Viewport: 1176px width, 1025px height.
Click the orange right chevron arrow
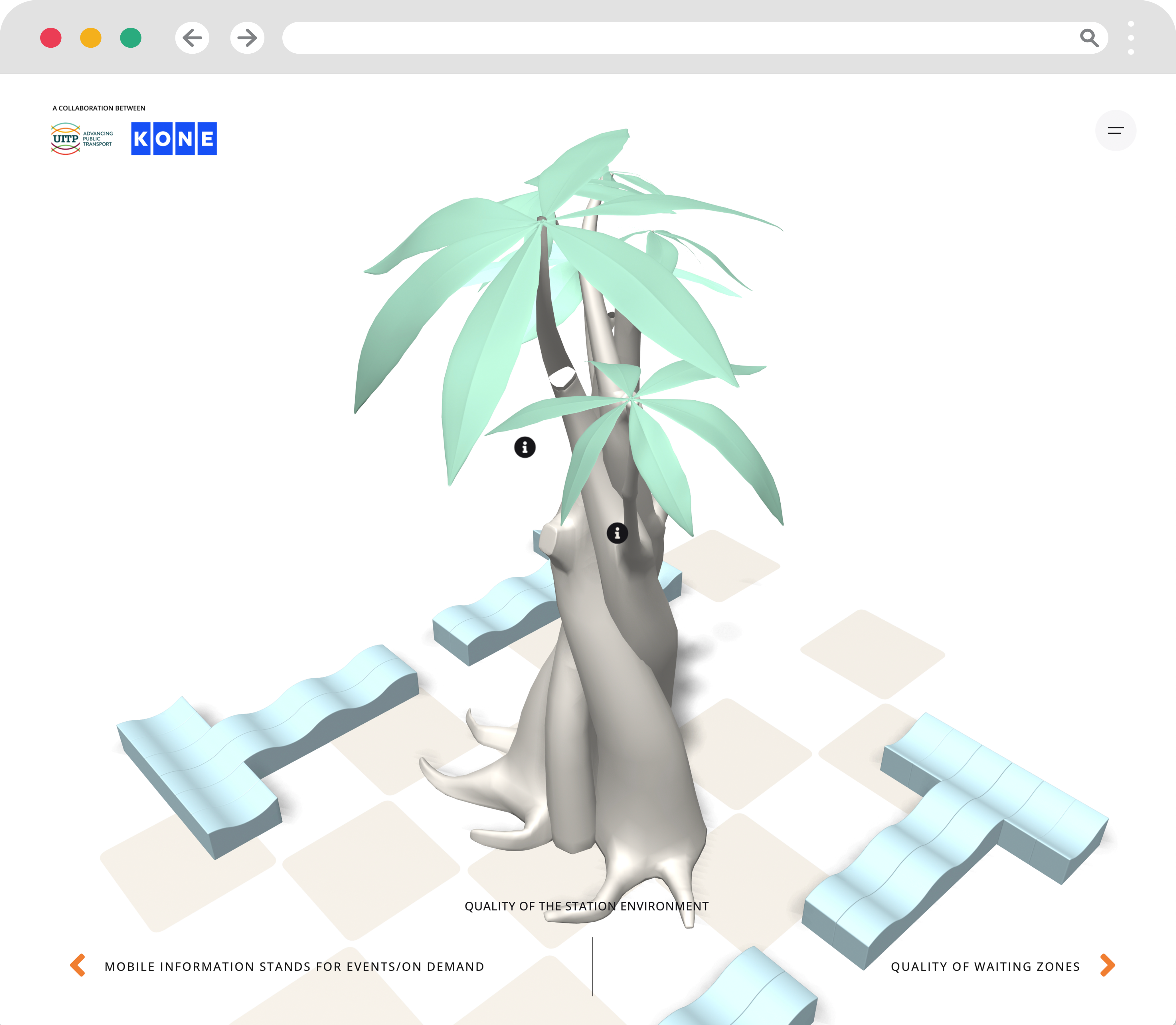[x=1107, y=966]
